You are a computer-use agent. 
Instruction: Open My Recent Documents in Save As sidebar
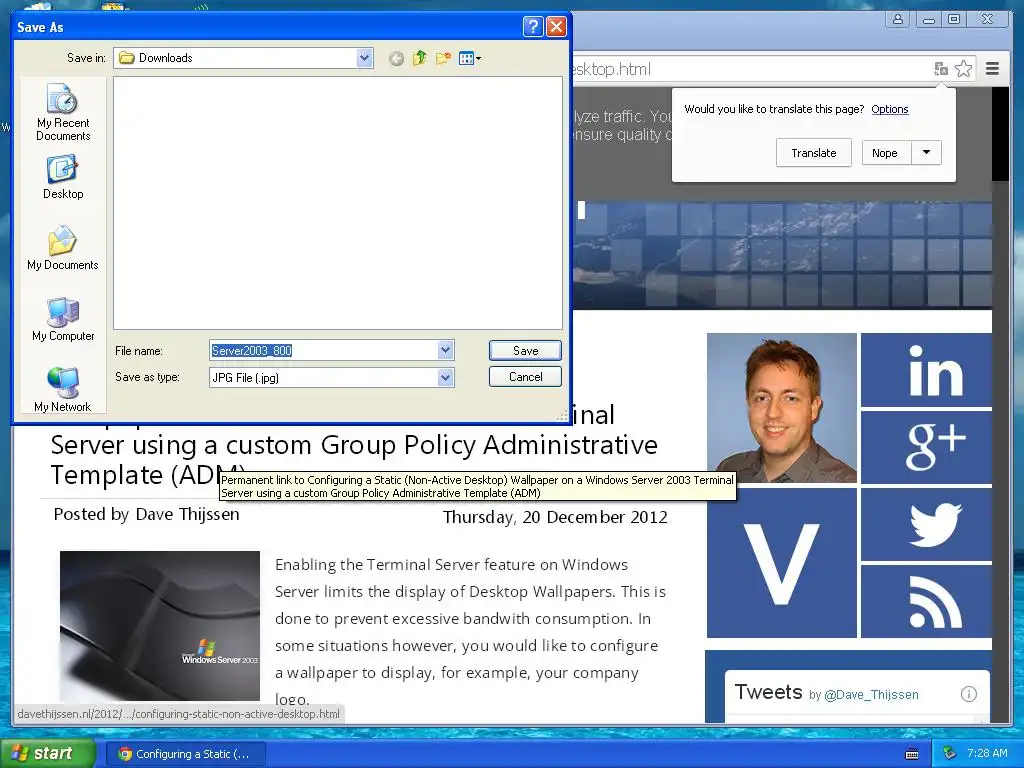pos(63,112)
